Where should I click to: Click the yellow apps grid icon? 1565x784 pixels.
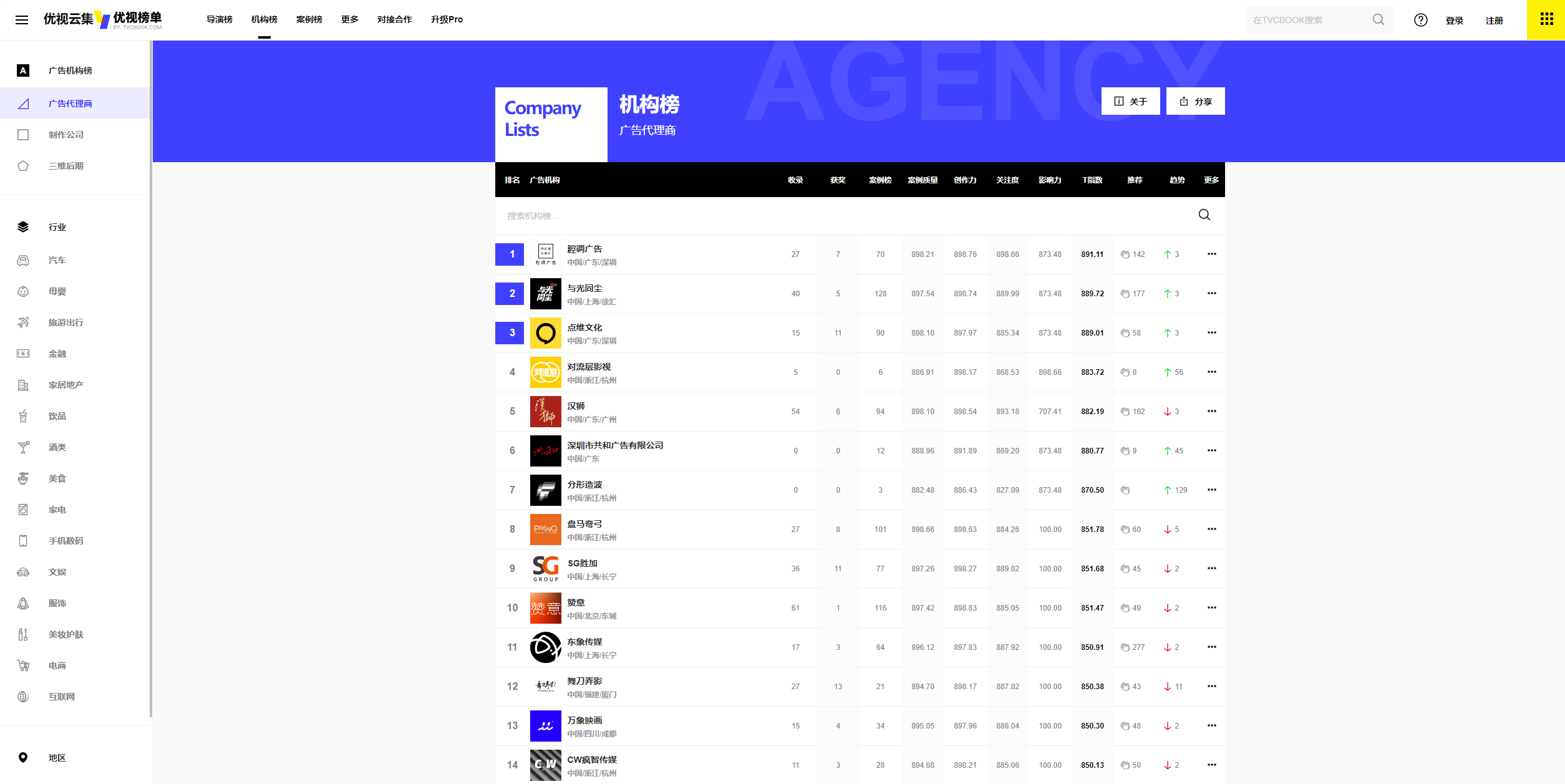pos(1546,19)
